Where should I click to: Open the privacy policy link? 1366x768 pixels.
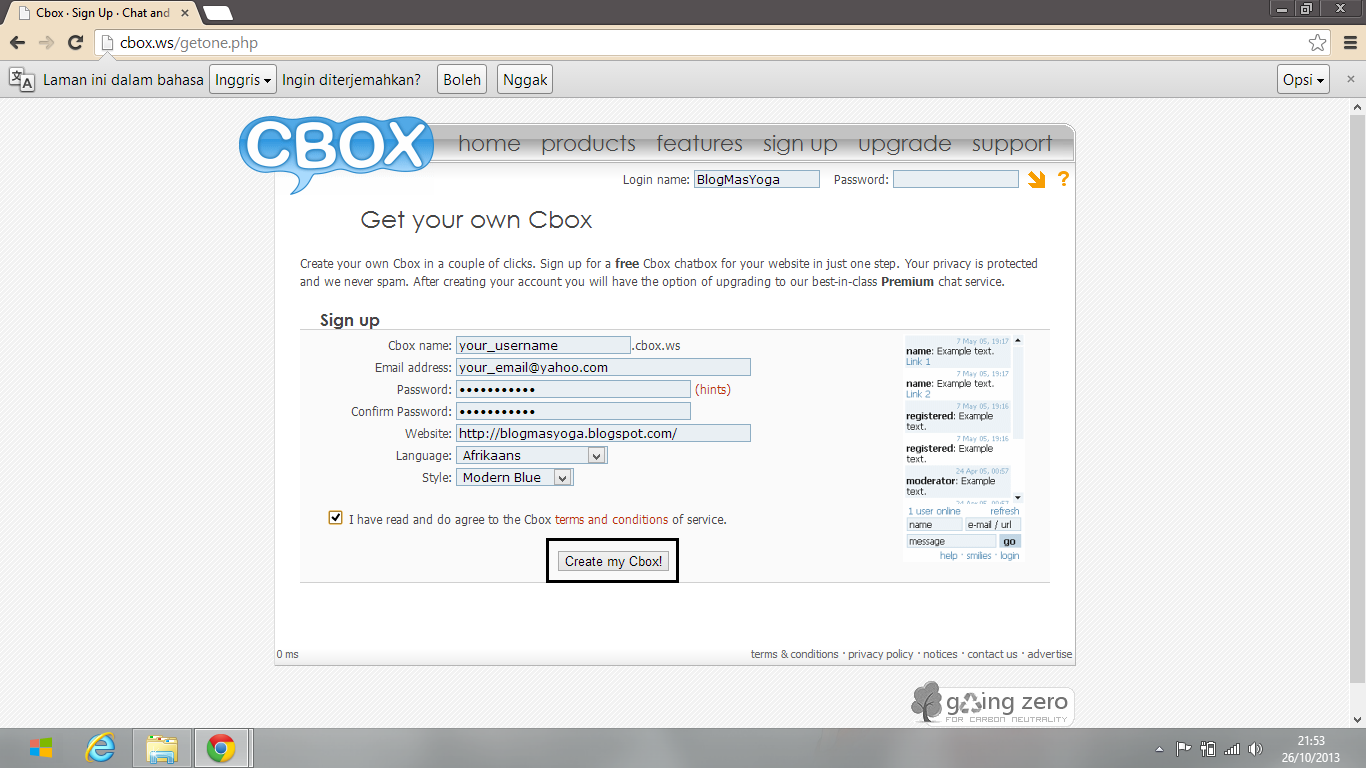880,653
